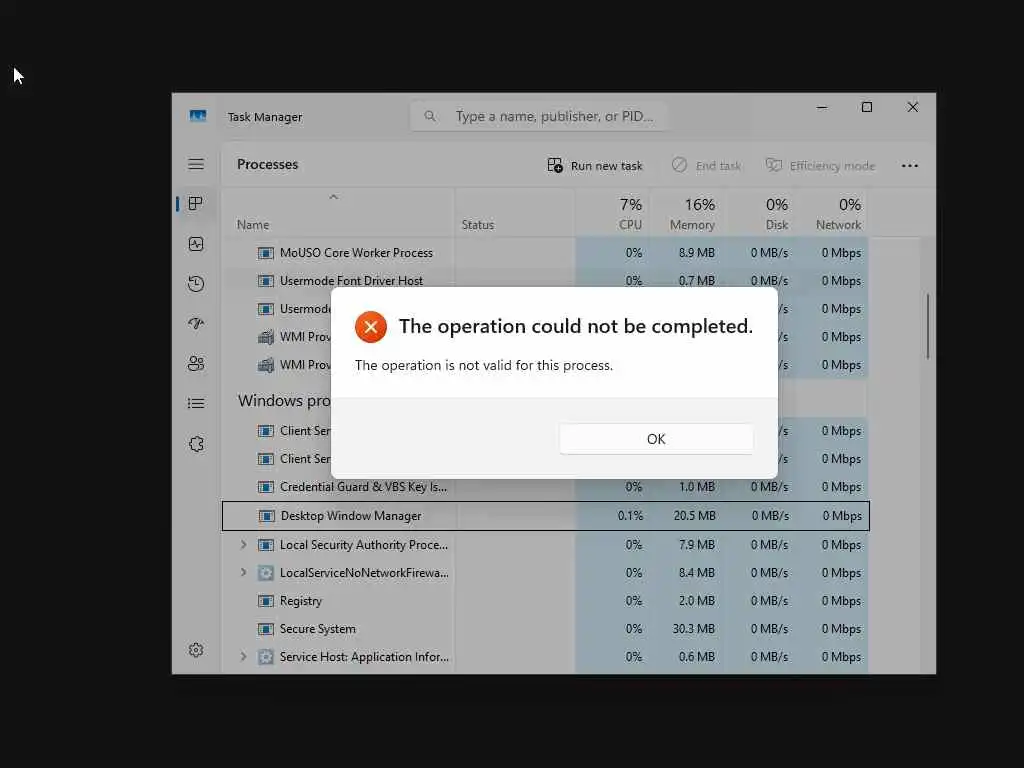1024x768 pixels.
Task: Open the Users sidebar icon
Action: click(196, 364)
